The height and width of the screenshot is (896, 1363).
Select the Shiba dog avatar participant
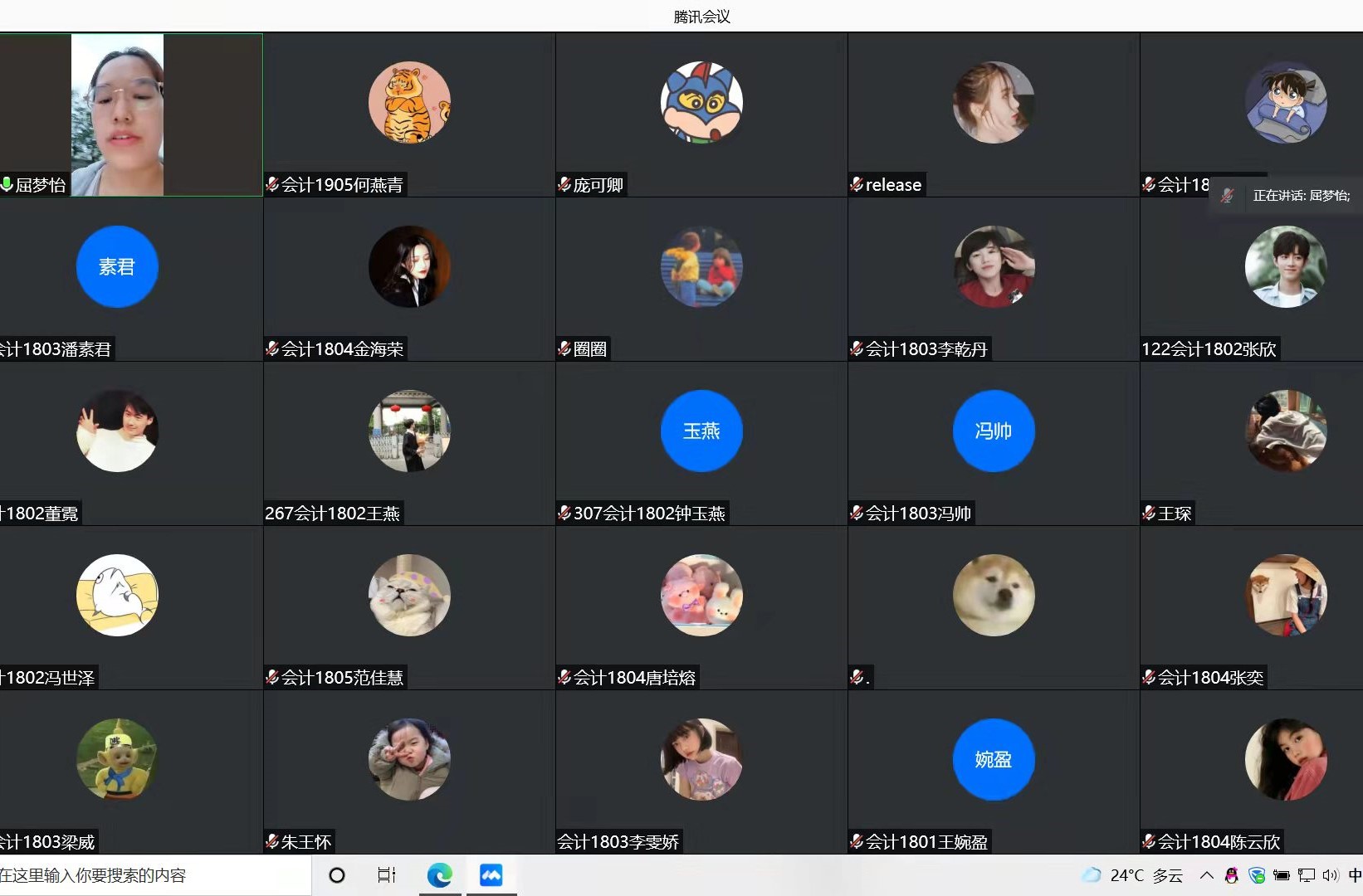tap(994, 595)
